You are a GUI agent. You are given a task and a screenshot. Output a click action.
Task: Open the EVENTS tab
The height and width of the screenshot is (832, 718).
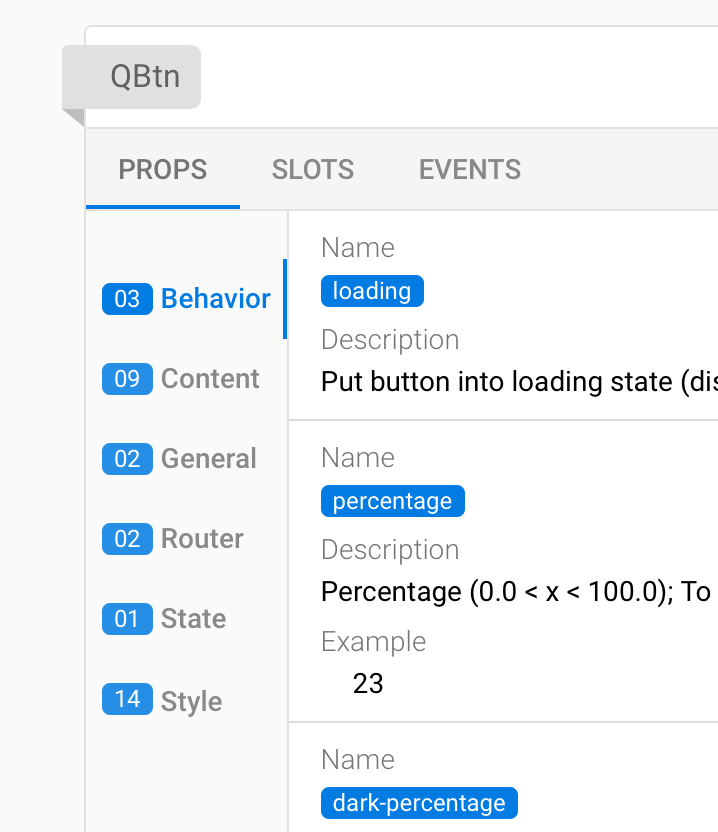(x=469, y=170)
